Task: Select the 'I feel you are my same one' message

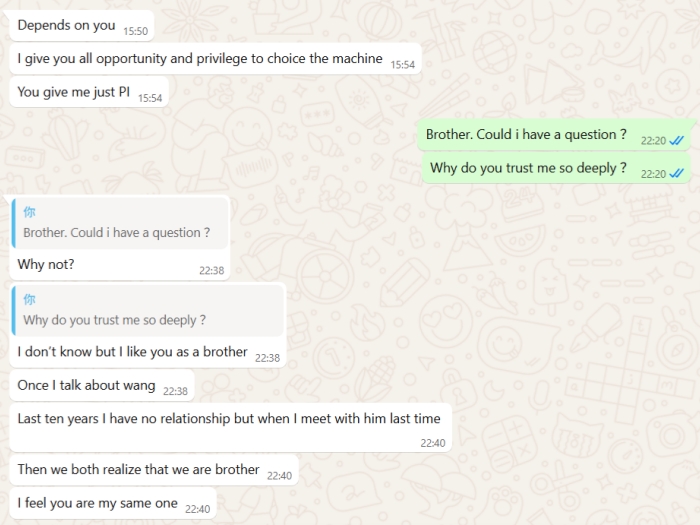Action: (112, 503)
